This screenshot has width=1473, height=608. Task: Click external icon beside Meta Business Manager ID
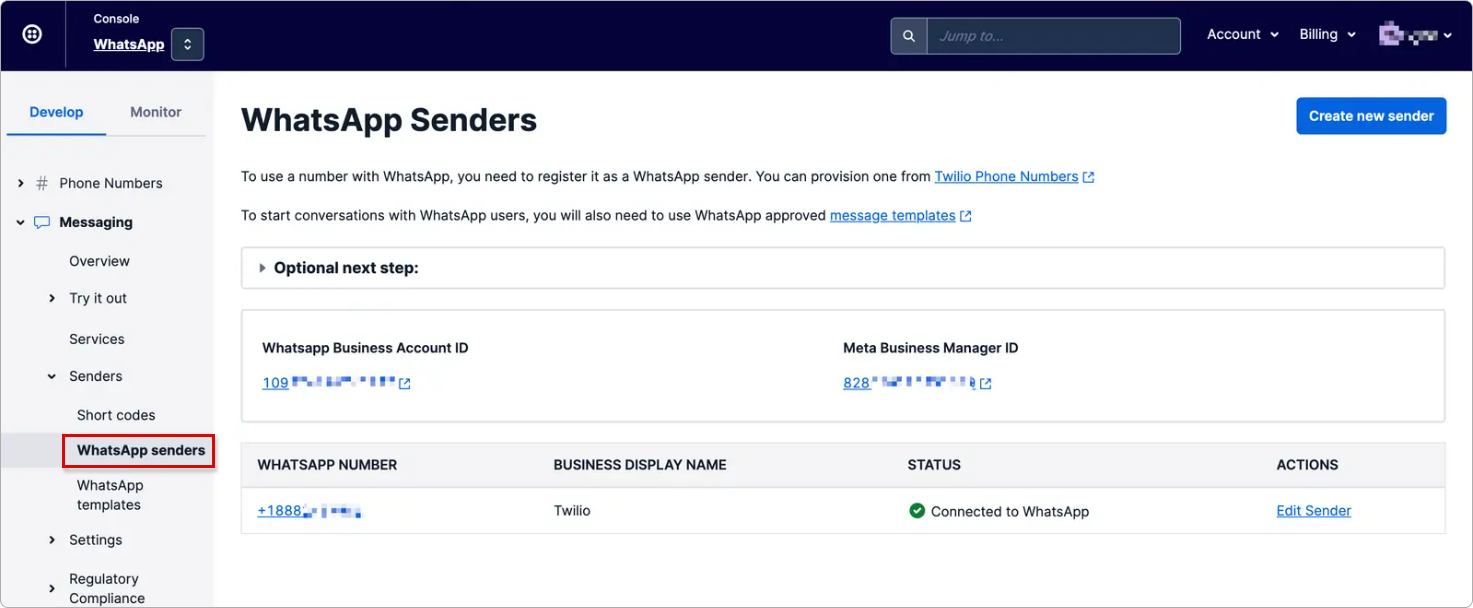[986, 384]
